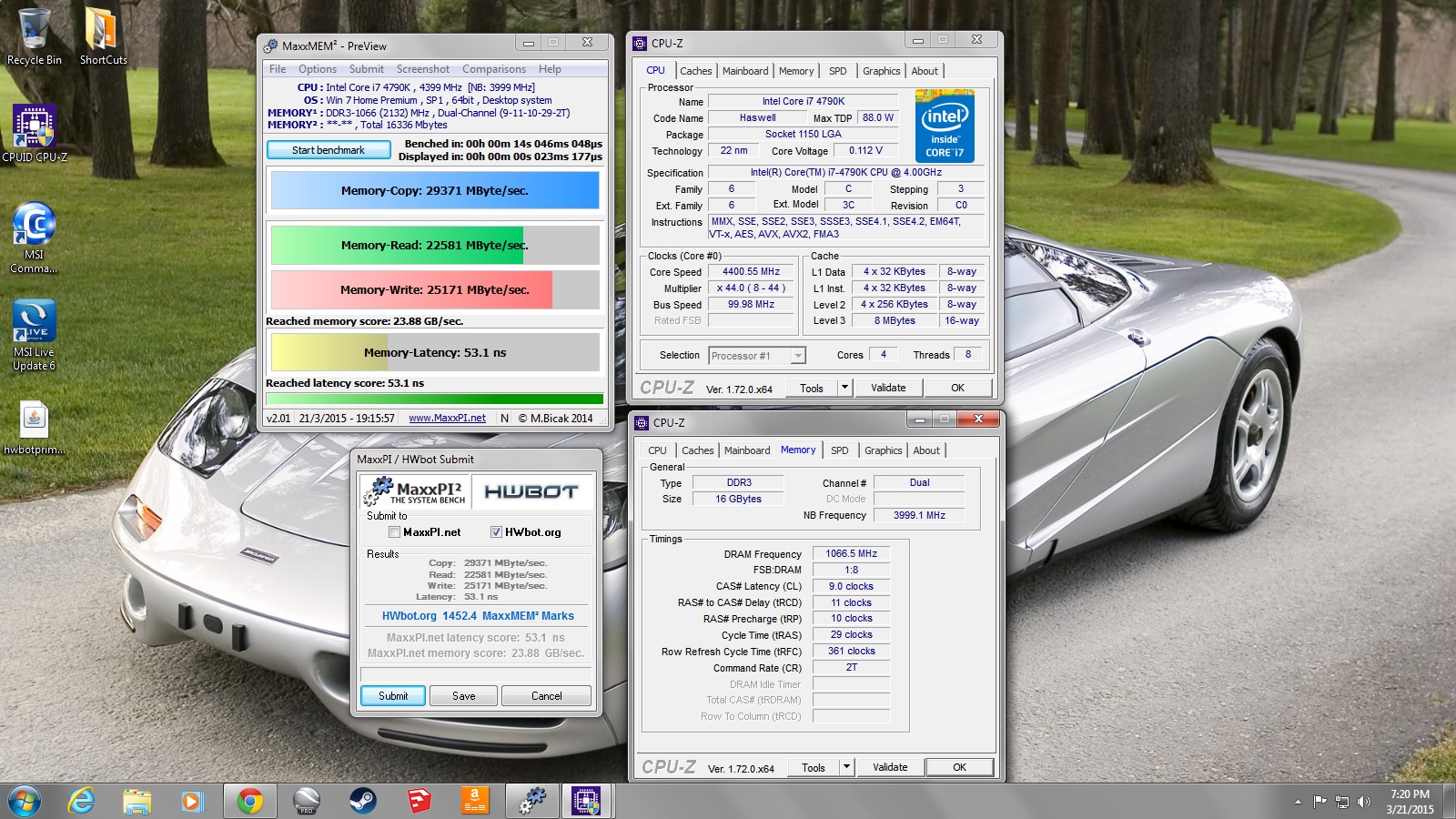
Task: Open the Submit menu in MaxxMEM²
Action: (x=367, y=69)
